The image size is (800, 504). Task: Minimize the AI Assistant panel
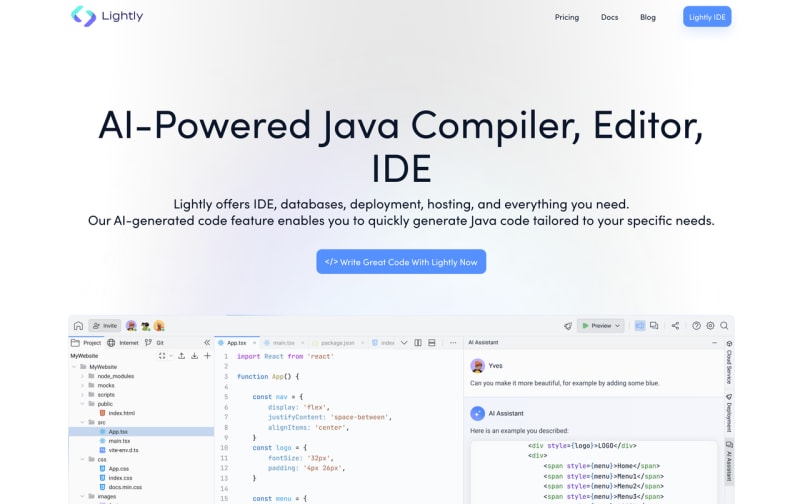pos(714,343)
